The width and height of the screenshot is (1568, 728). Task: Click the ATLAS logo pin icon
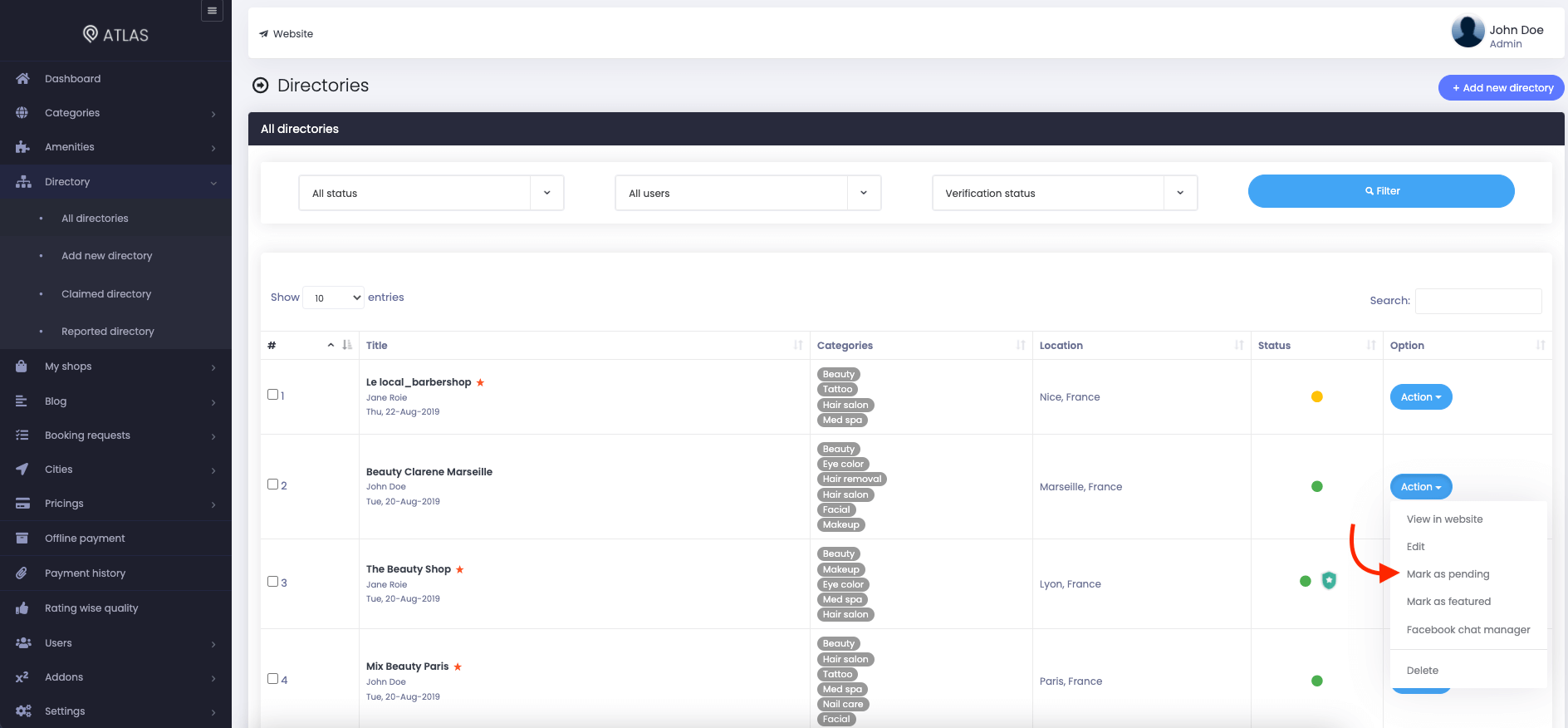(x=91, y=34)
